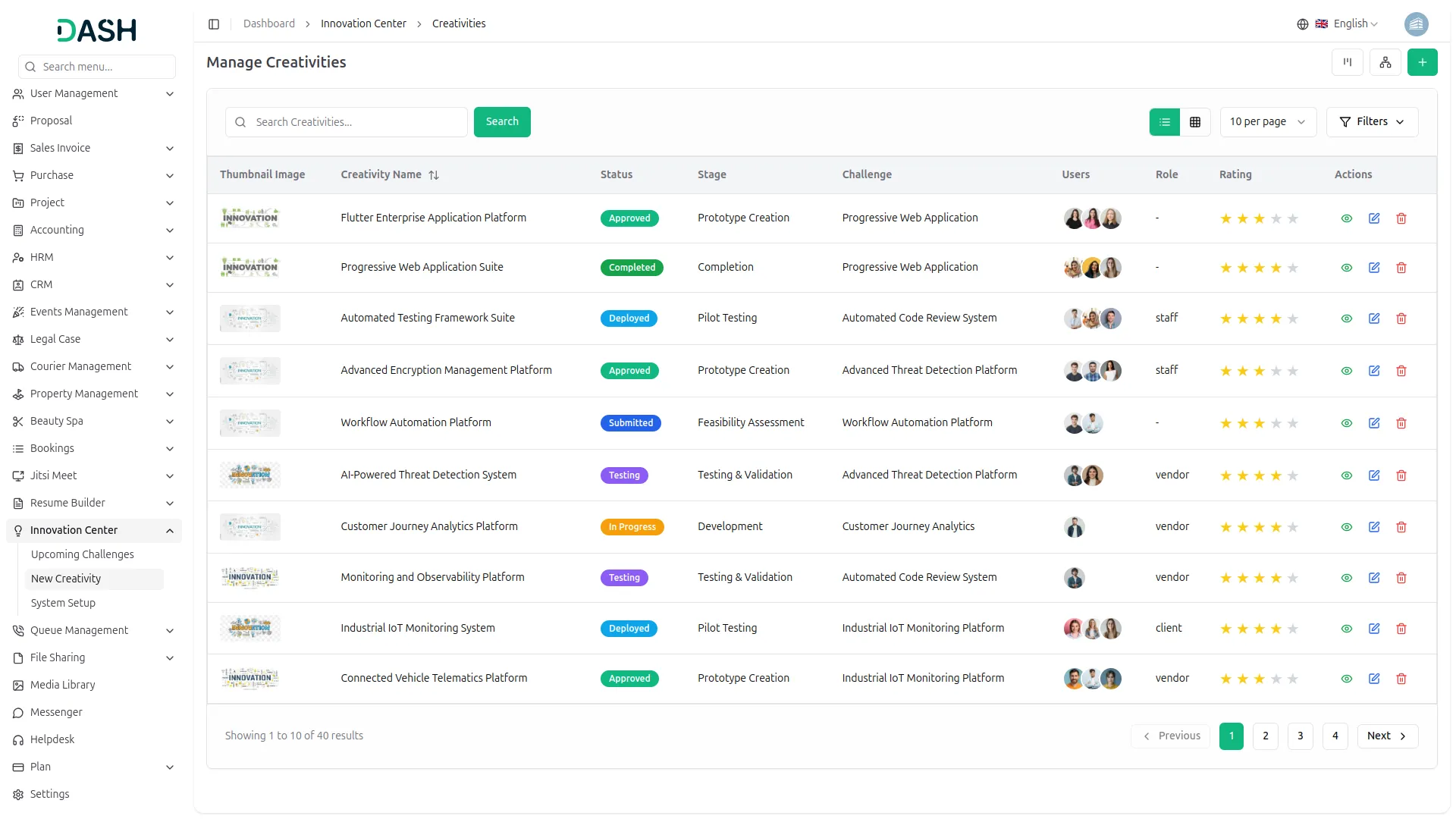Delete Advanced Encryption Management Platform row

pos(1401,371)
